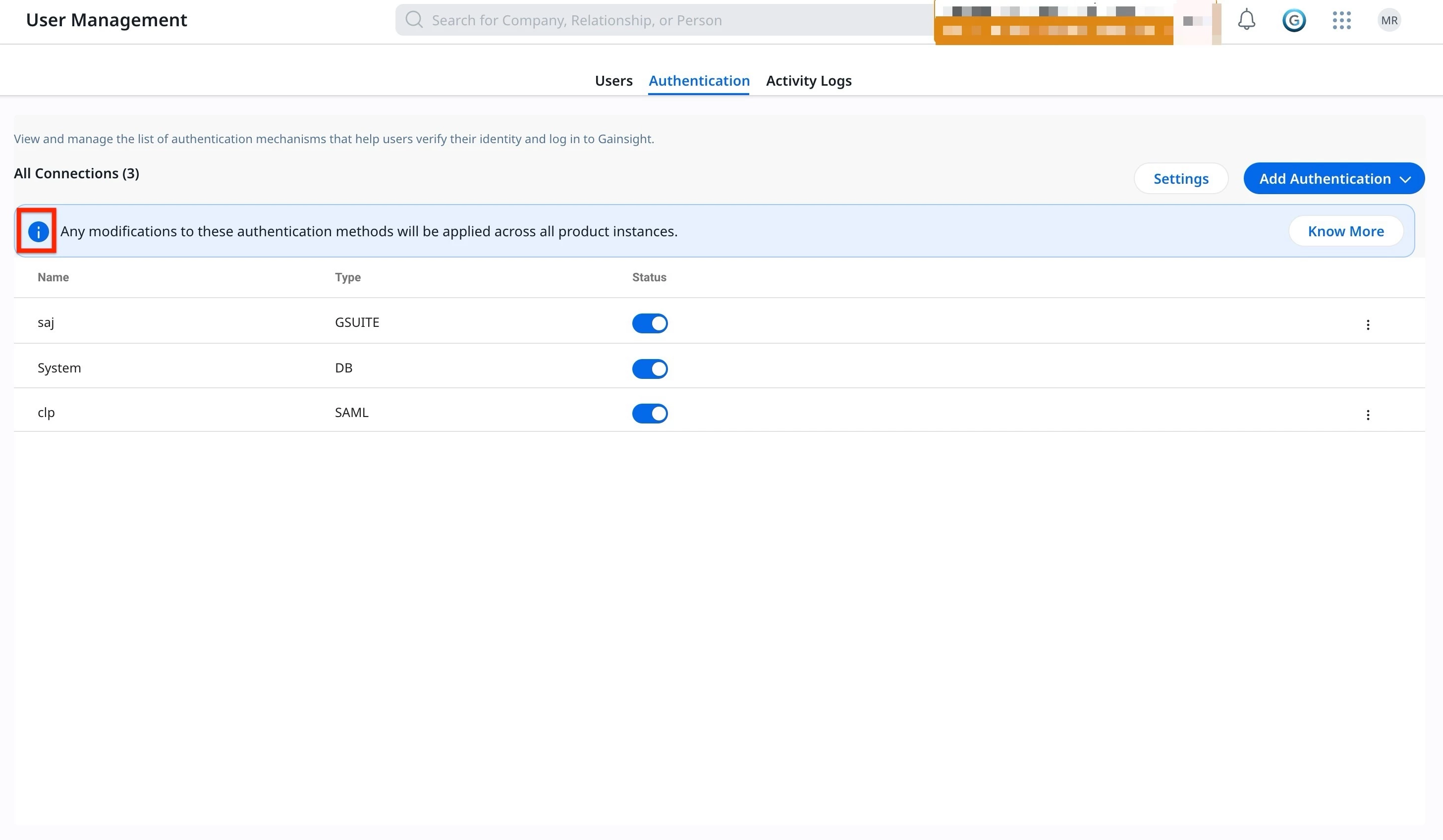Image resolution: width=1443 pixels, height=840 pixels.
Task: Disable the saj GSUITE status toggle
Action: point(649,323)
